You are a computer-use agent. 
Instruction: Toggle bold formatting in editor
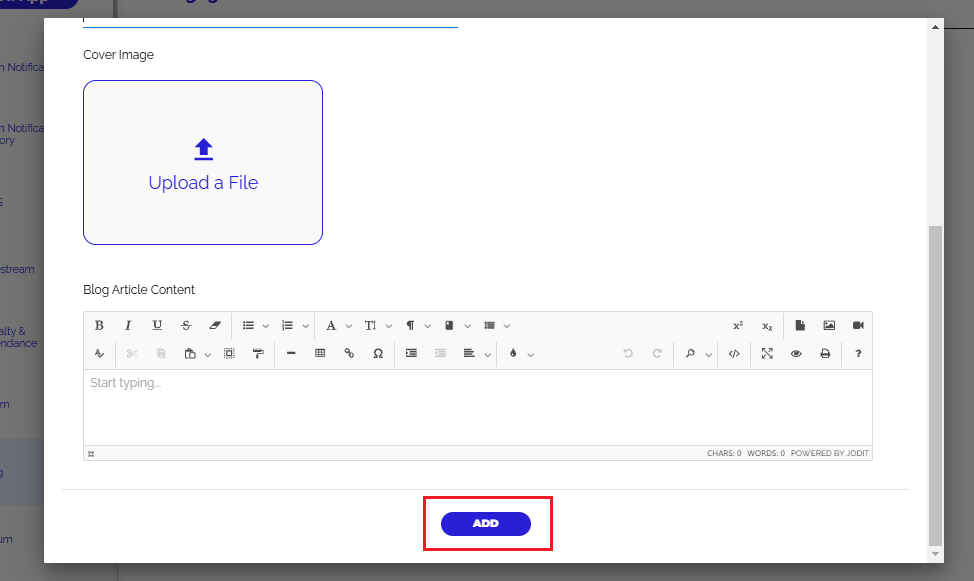tap(99, 325)
